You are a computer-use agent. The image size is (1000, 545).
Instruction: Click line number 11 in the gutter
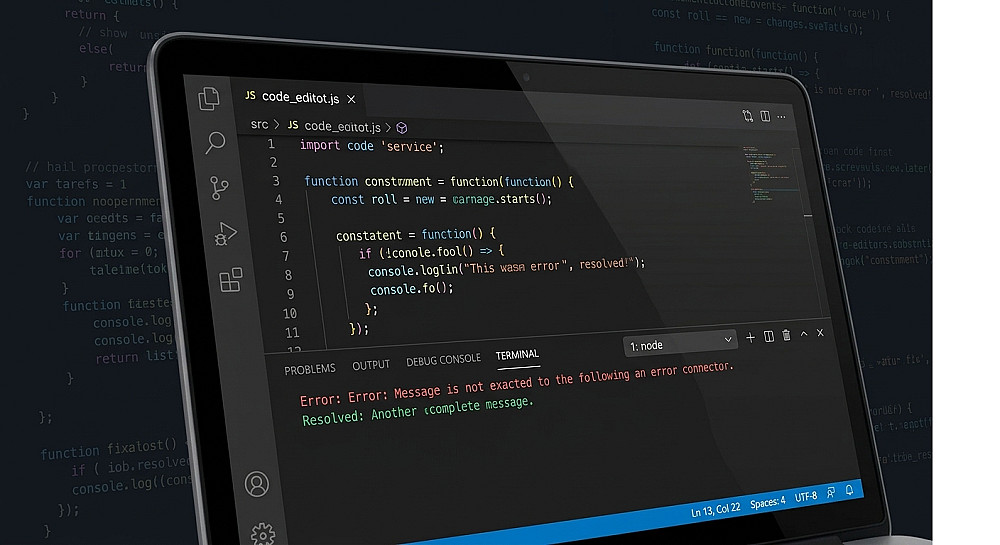coord(292,333)
